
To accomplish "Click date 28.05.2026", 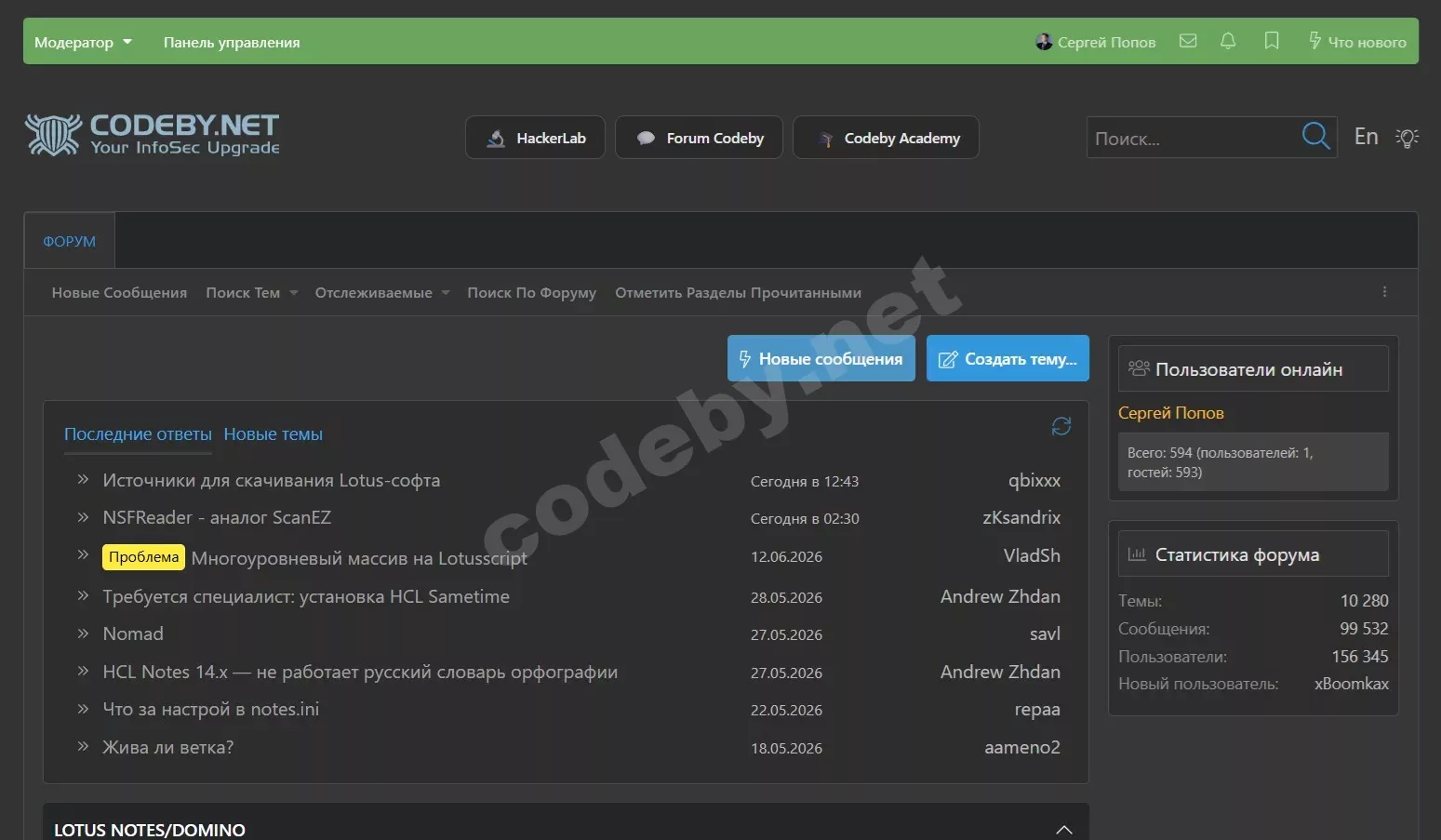I will 786,597.
